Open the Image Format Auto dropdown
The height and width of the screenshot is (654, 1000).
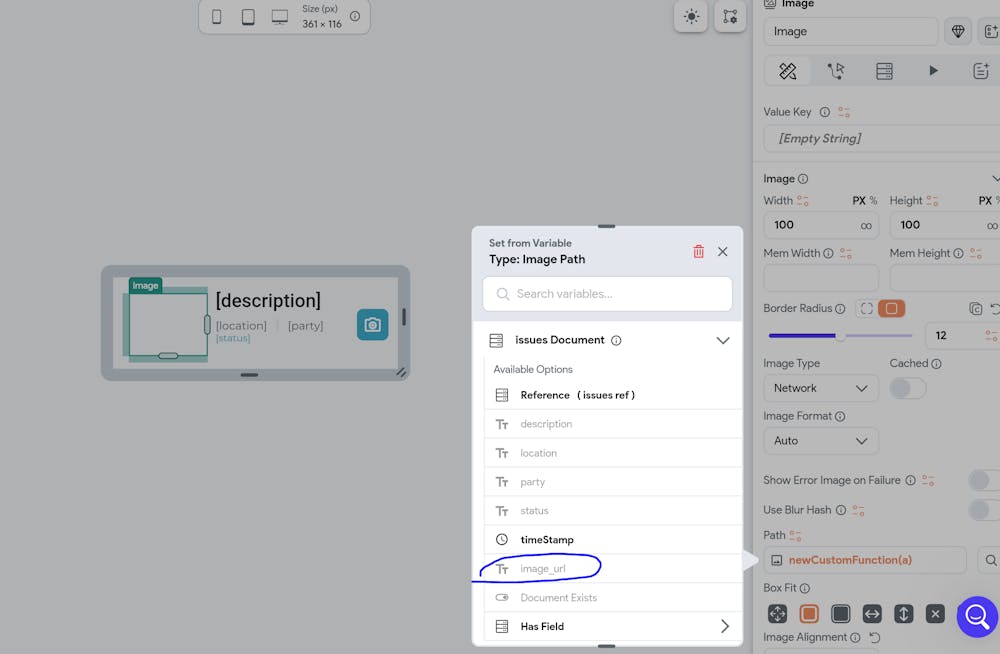click(x=821, y=441)
